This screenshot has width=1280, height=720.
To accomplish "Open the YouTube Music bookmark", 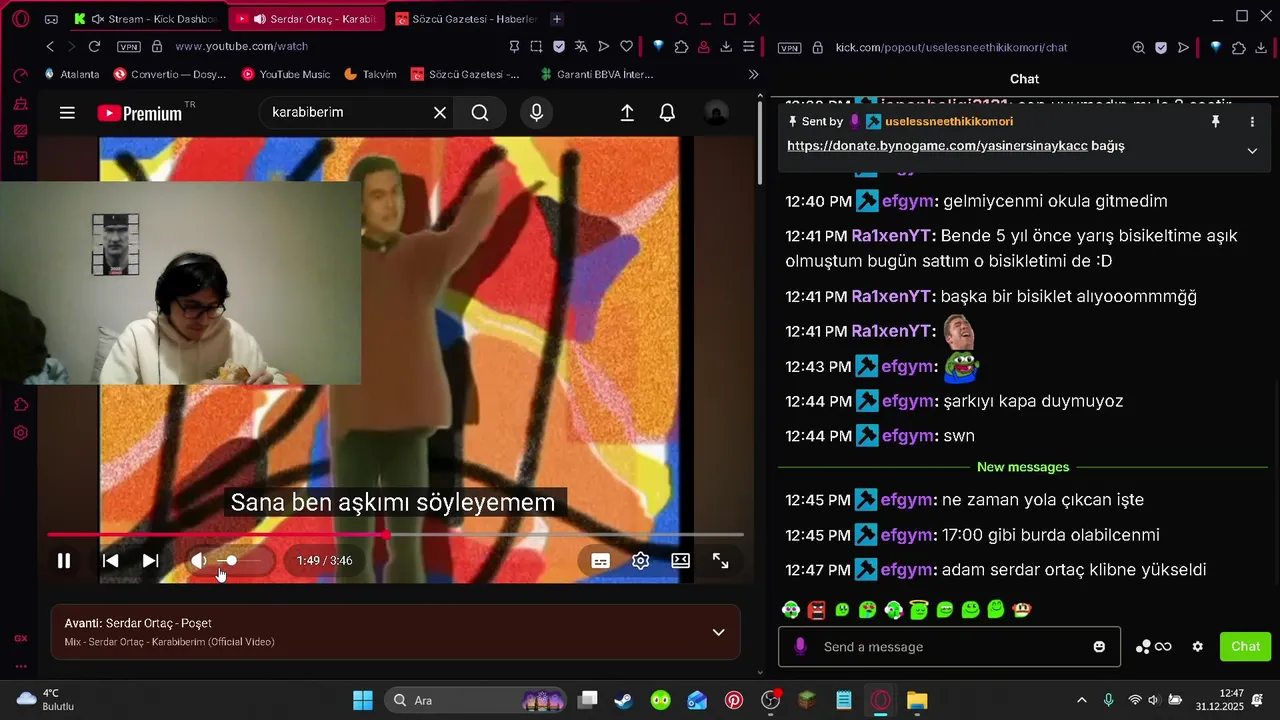I will click(x=286, y=74).
